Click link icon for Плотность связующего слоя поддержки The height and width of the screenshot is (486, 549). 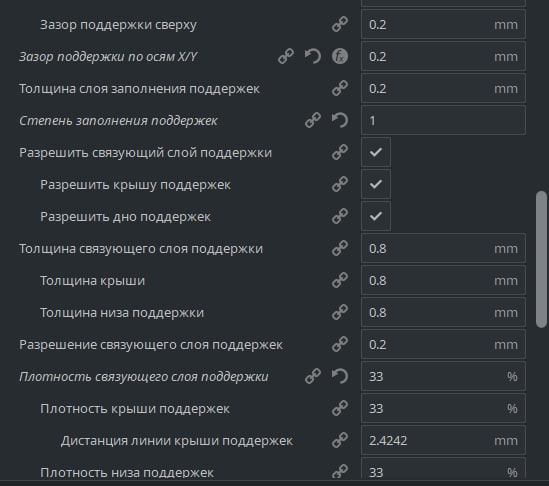313,376
